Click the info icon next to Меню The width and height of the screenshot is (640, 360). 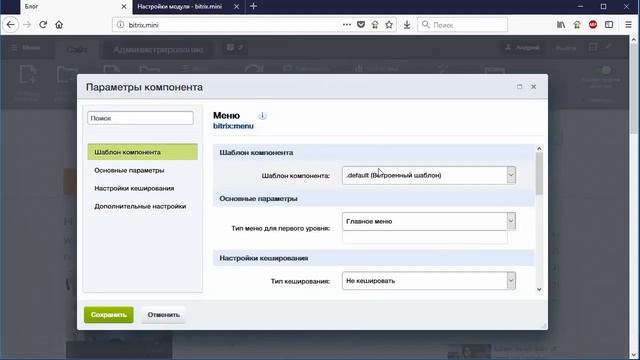(x=262, y=116)
